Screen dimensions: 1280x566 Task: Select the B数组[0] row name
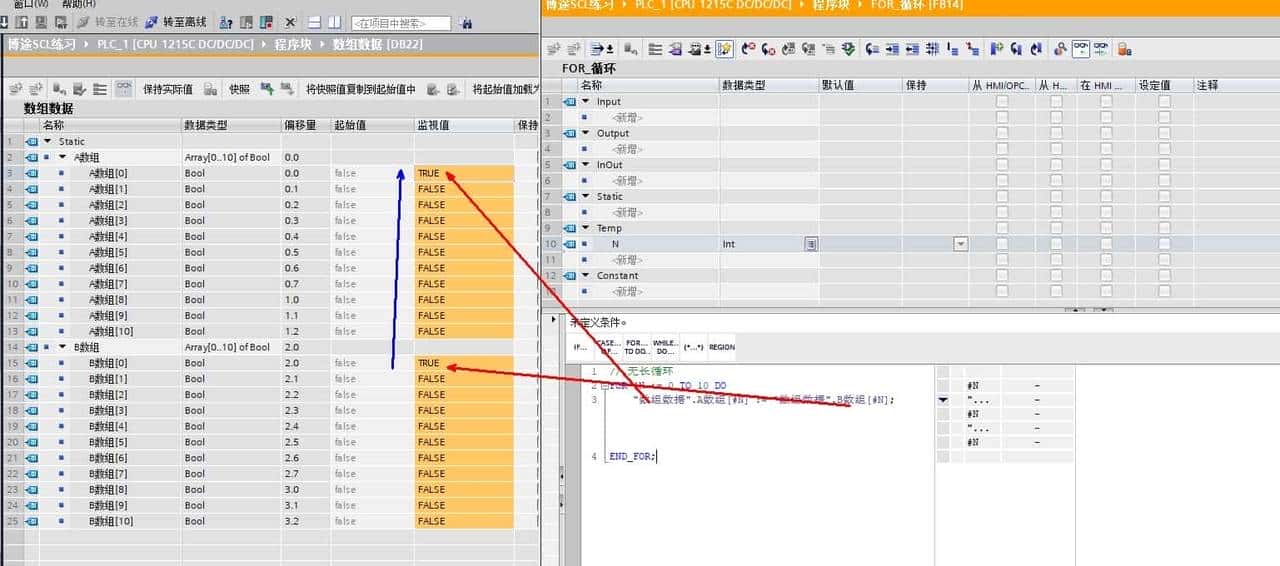pos(108,363)
